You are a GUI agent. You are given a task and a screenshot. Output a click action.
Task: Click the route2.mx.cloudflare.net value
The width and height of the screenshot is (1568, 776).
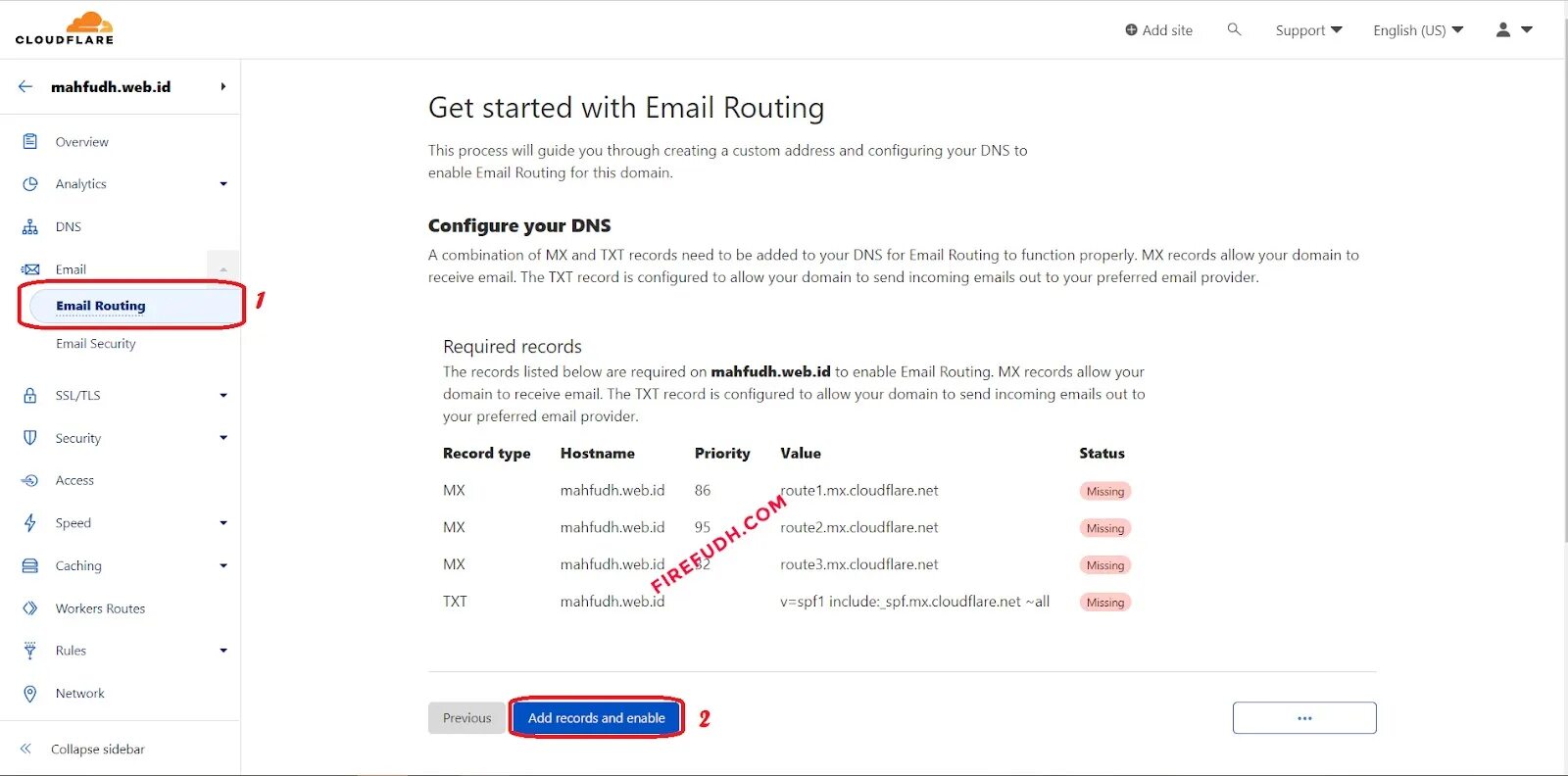(x=859, y=527)
